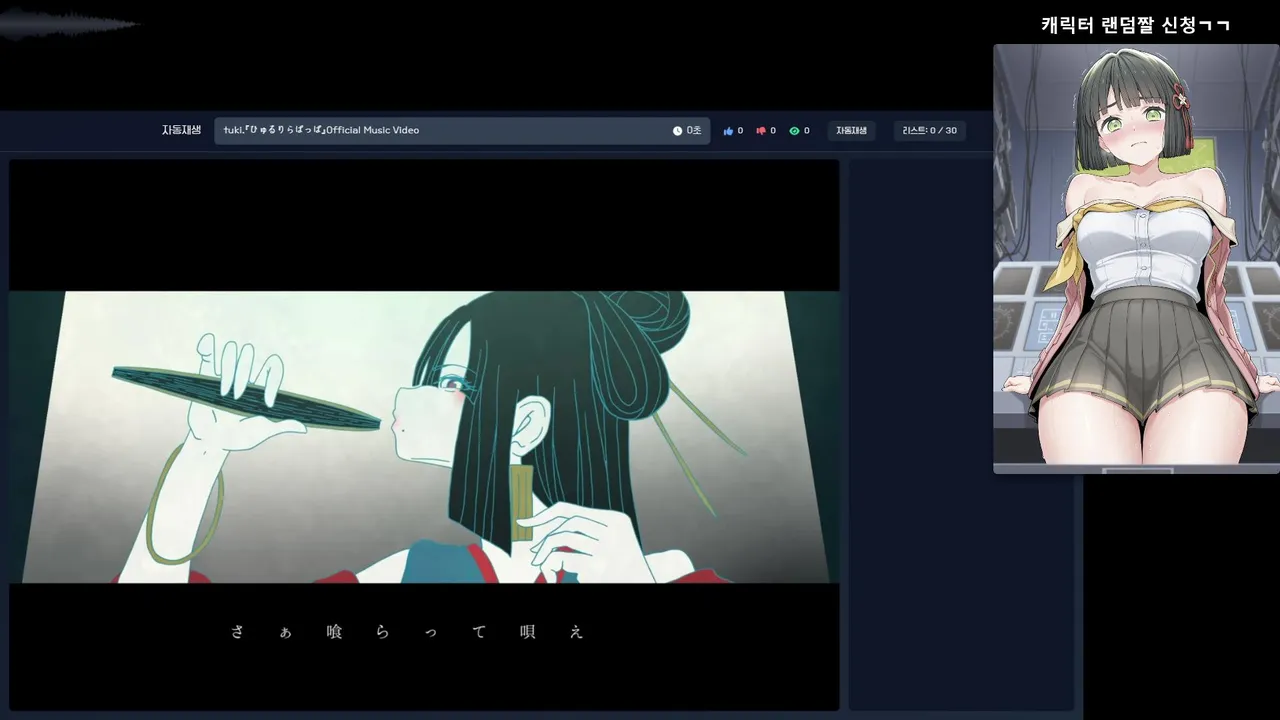Click the 자동재생 label left of the title

182,131
